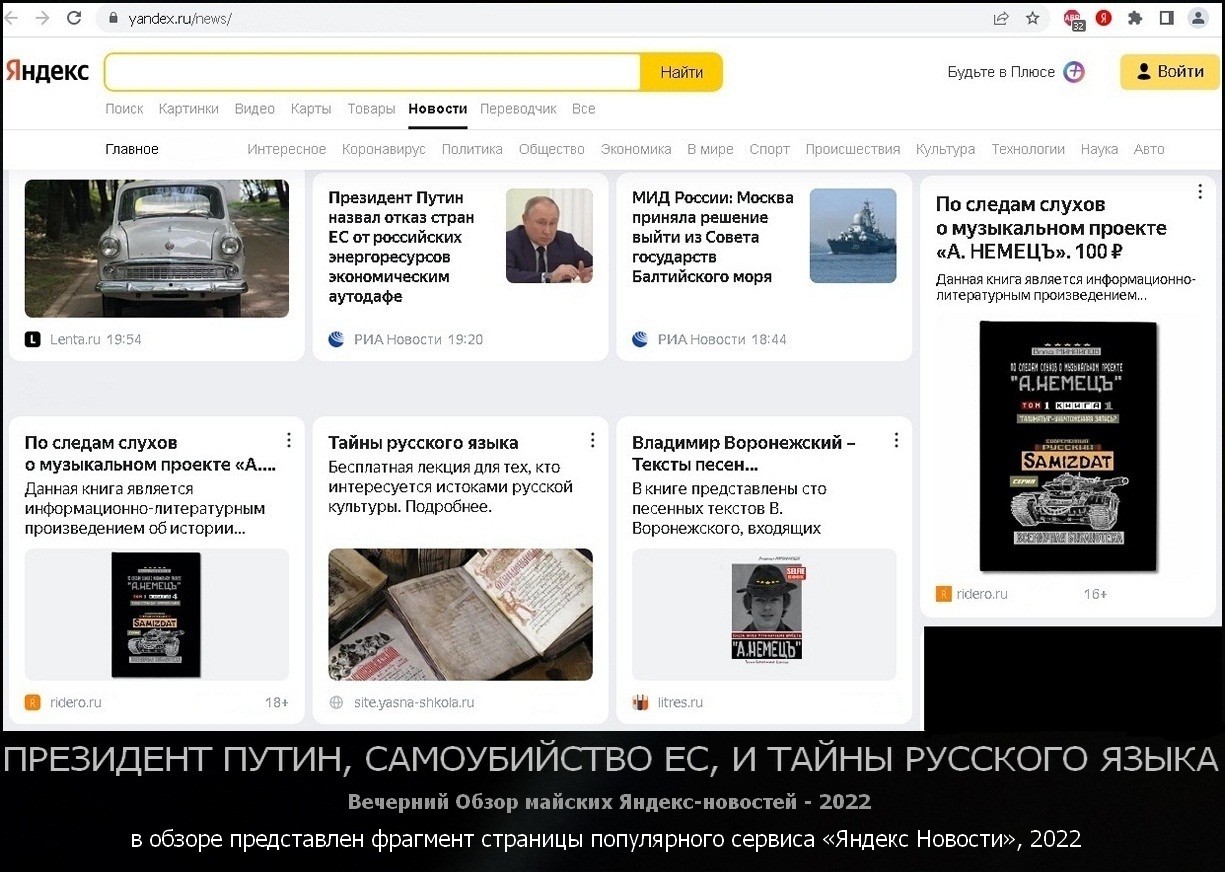Select 'Политика' news category
The height and width of the screenshot is (872, 1225).
pos(472,149)
